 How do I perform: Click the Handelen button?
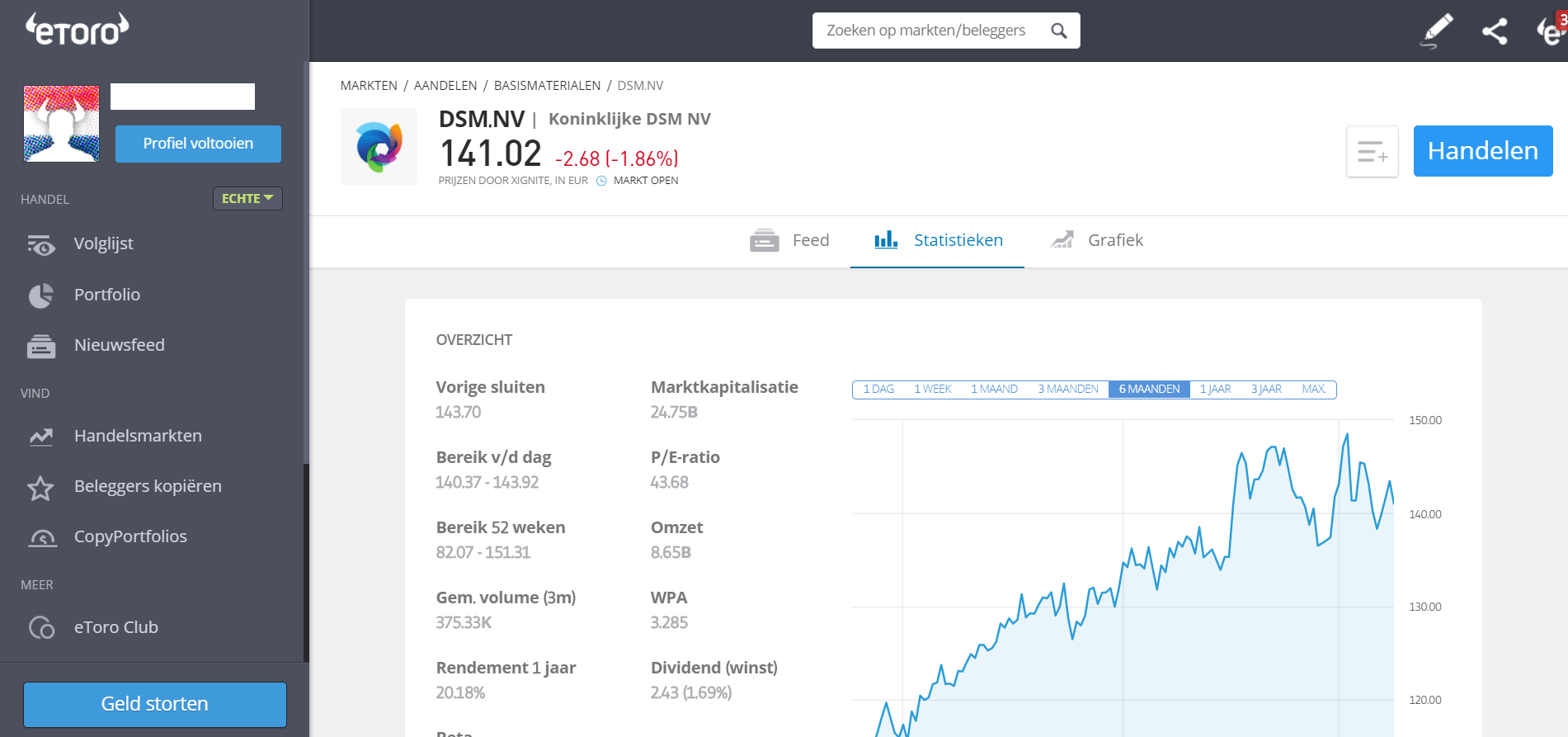[x=1483, y=151]
